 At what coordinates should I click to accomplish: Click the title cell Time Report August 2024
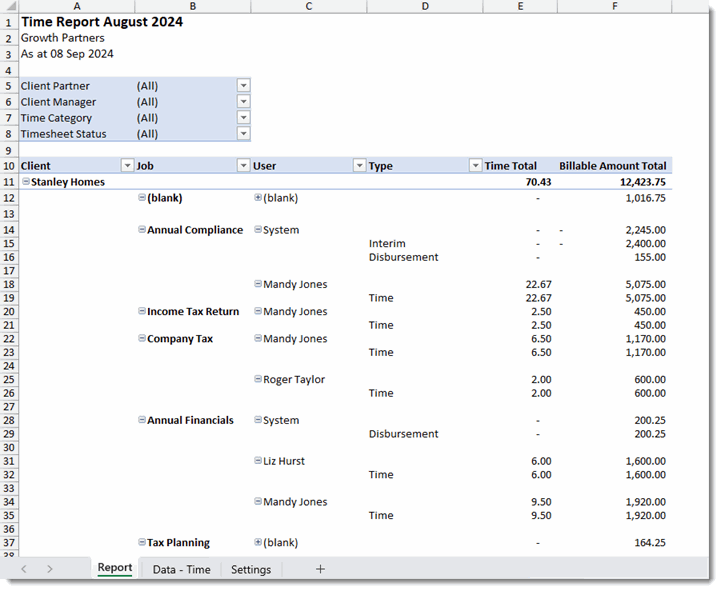(x=102, y=22)
